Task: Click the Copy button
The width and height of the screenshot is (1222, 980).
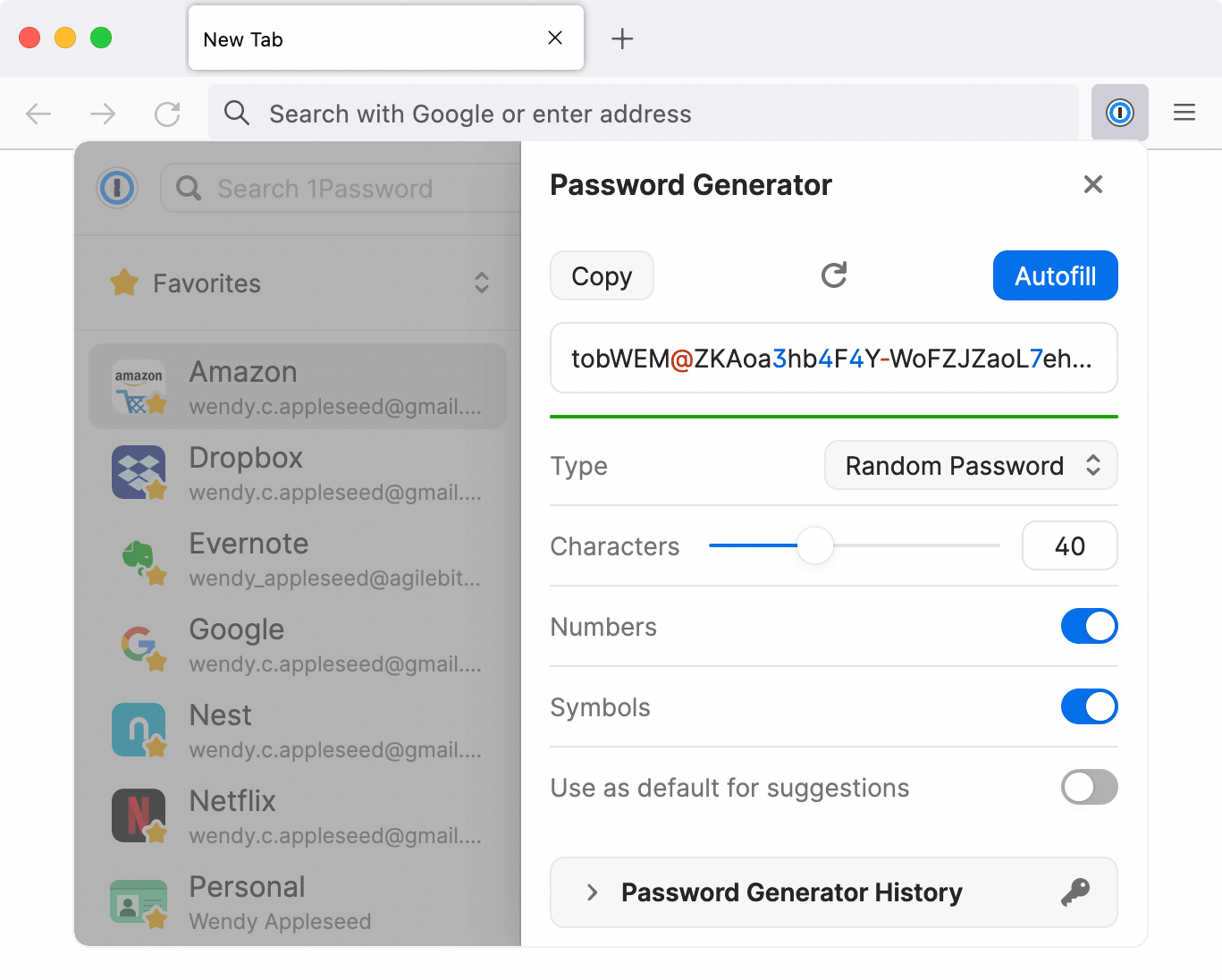Action: point(602,275)
